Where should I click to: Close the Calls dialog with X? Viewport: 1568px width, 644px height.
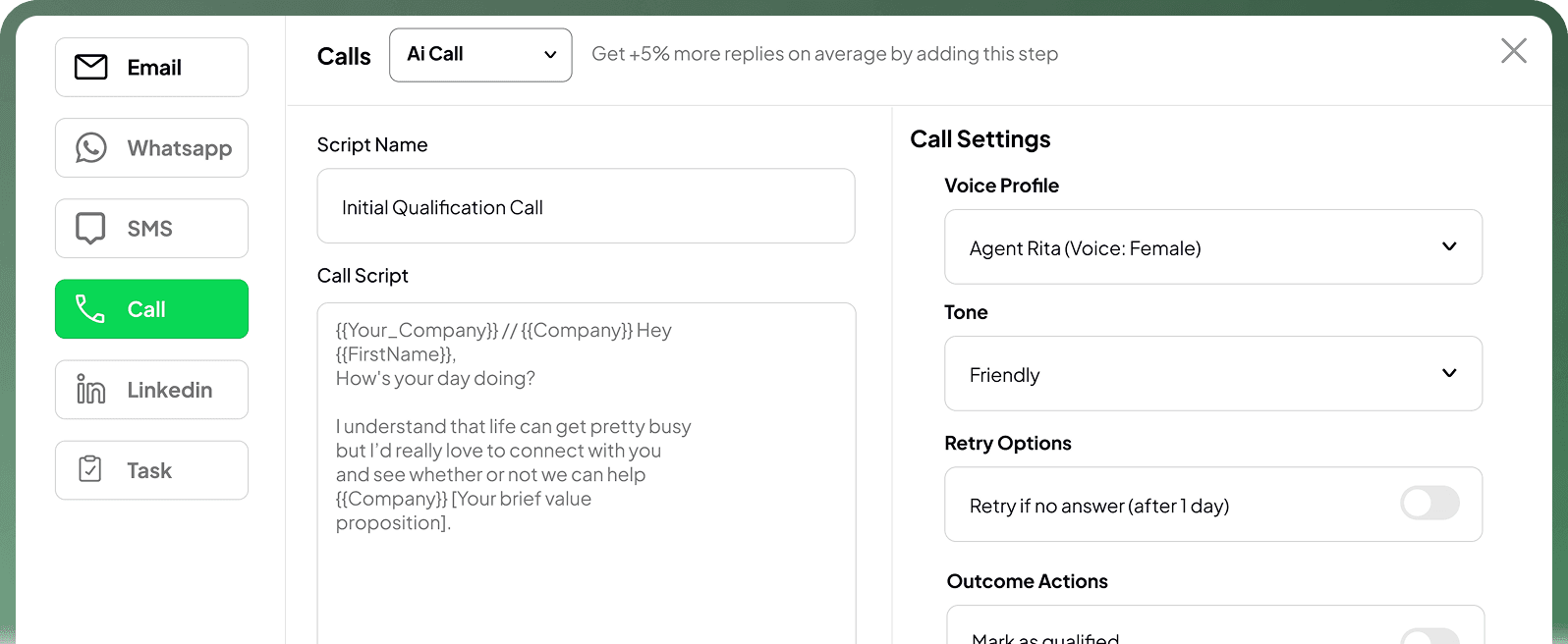point(1513,51)
